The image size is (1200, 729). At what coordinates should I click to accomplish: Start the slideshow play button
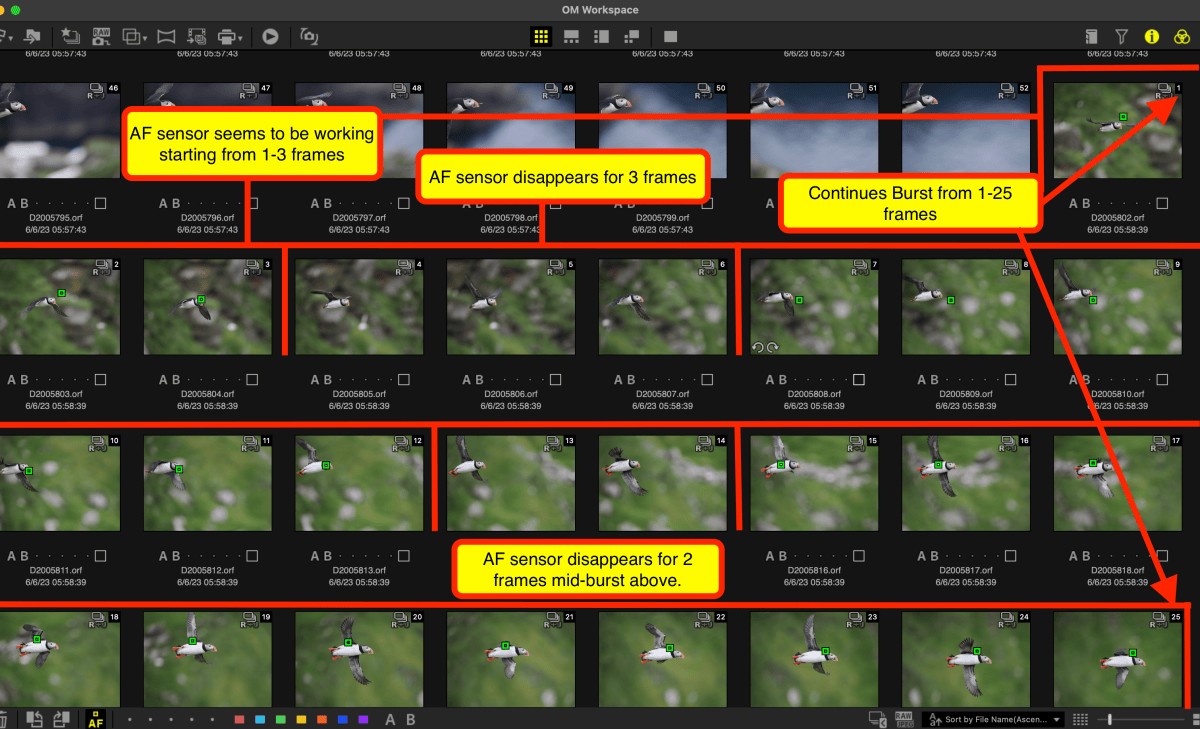coord(270,36)
